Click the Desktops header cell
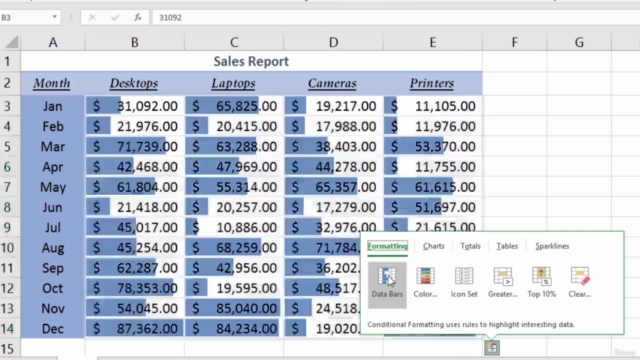The image size is (640, 360). click(134, 83)
